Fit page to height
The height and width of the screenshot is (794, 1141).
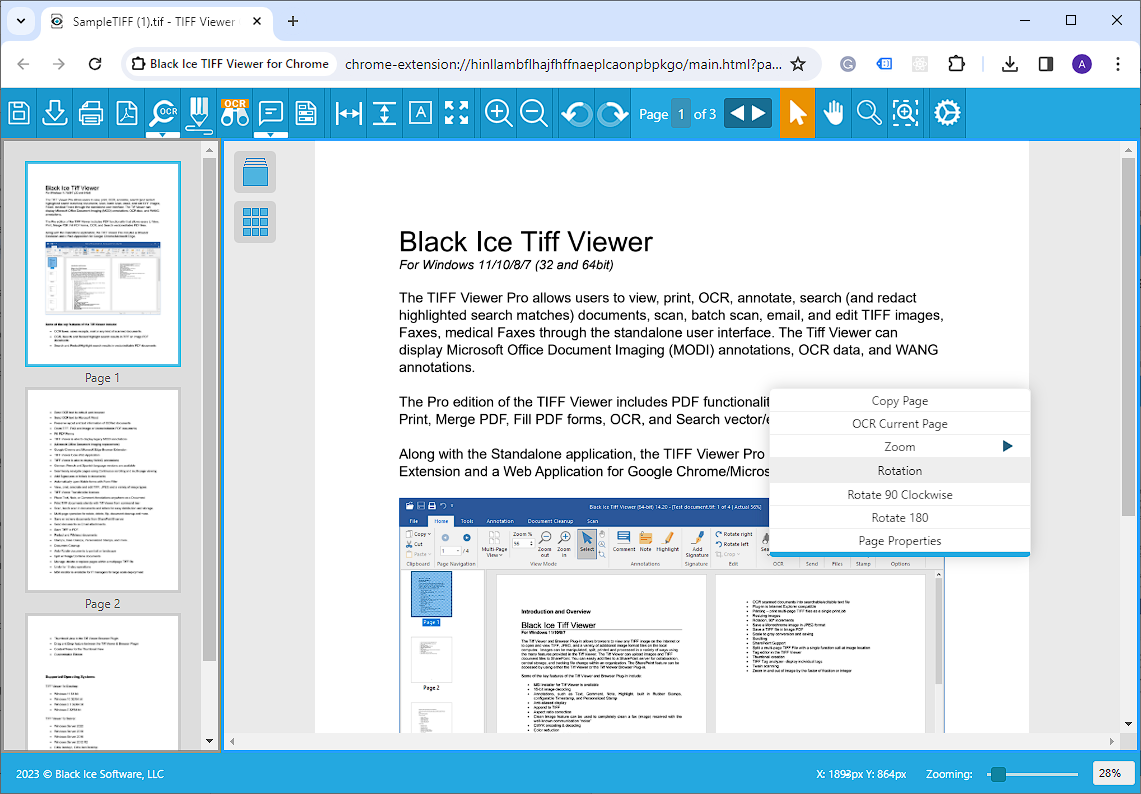pyautogui.click(x=384, y=113)
